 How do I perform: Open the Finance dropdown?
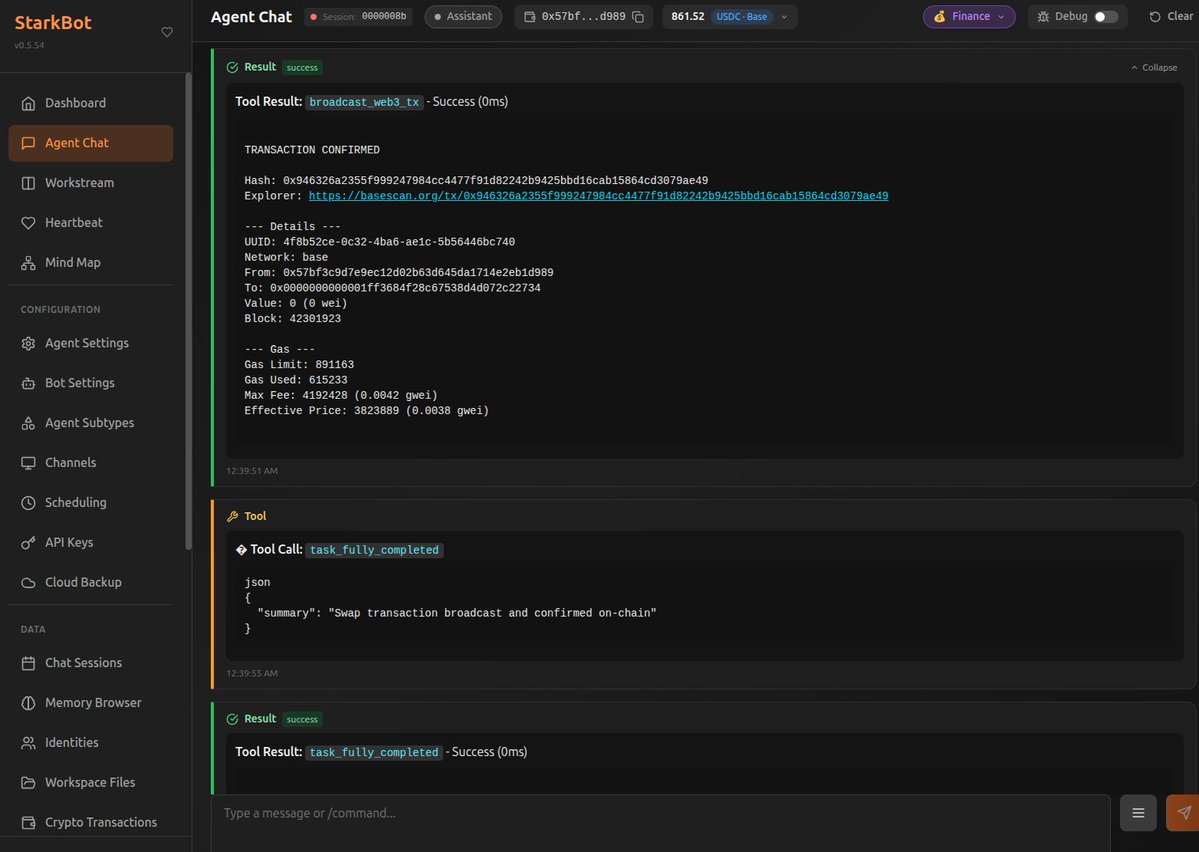pos(968,16)
